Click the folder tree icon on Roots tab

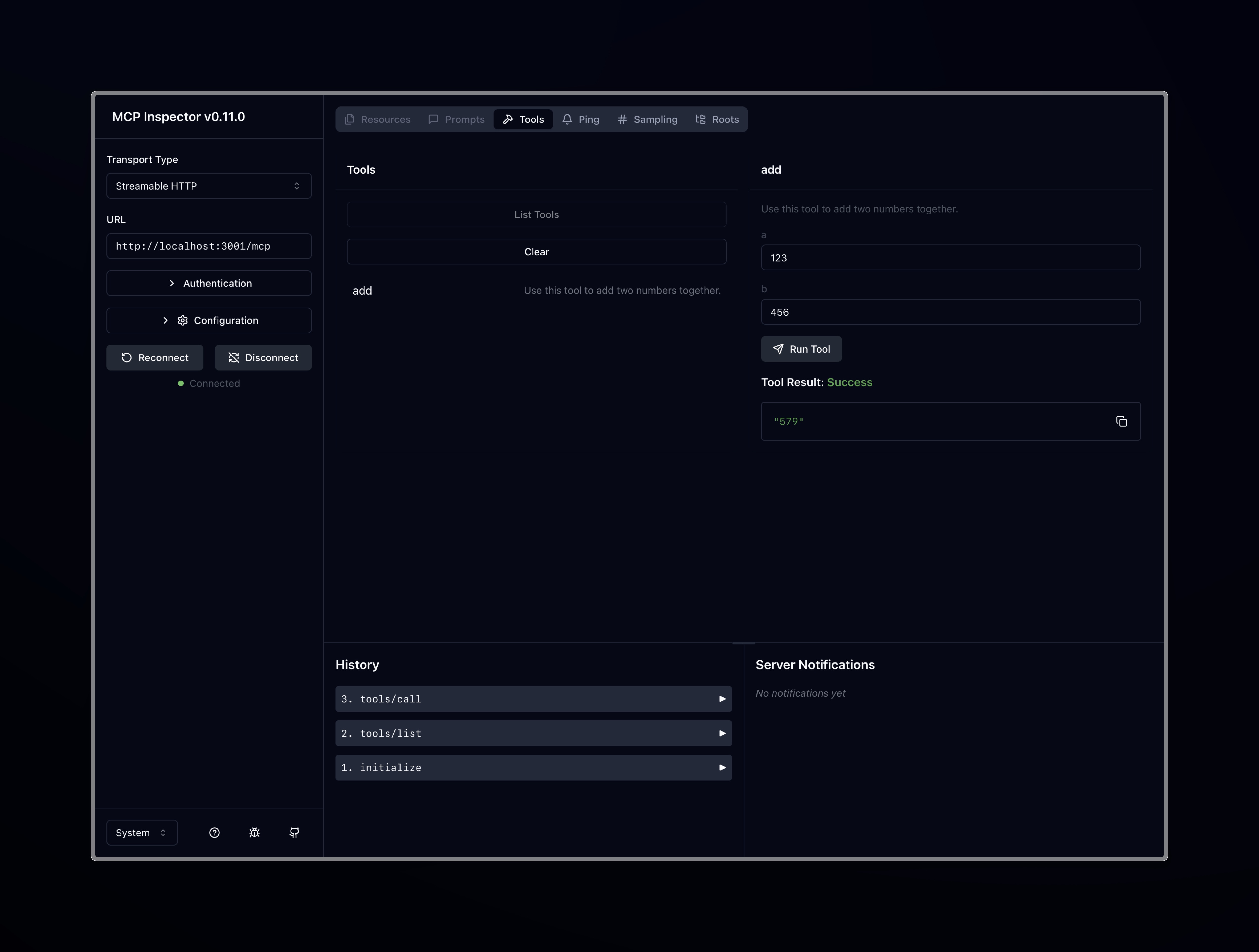coord(701,119)
